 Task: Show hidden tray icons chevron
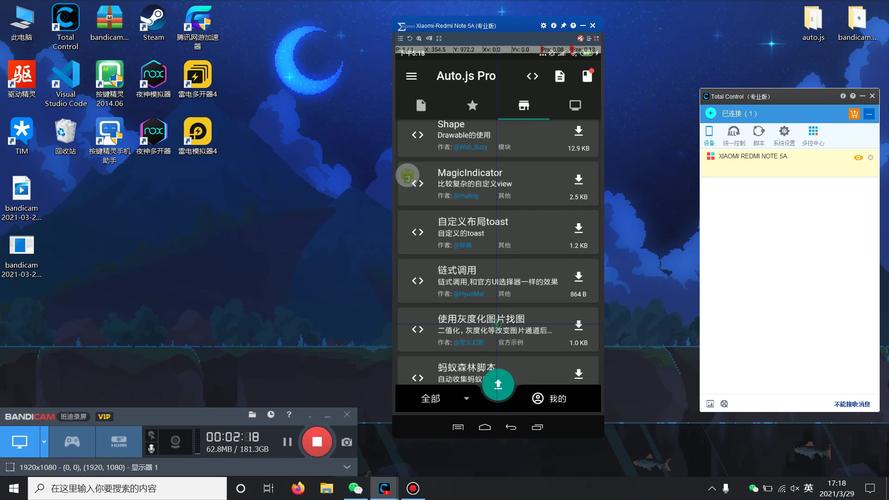(x=712, y=488)
